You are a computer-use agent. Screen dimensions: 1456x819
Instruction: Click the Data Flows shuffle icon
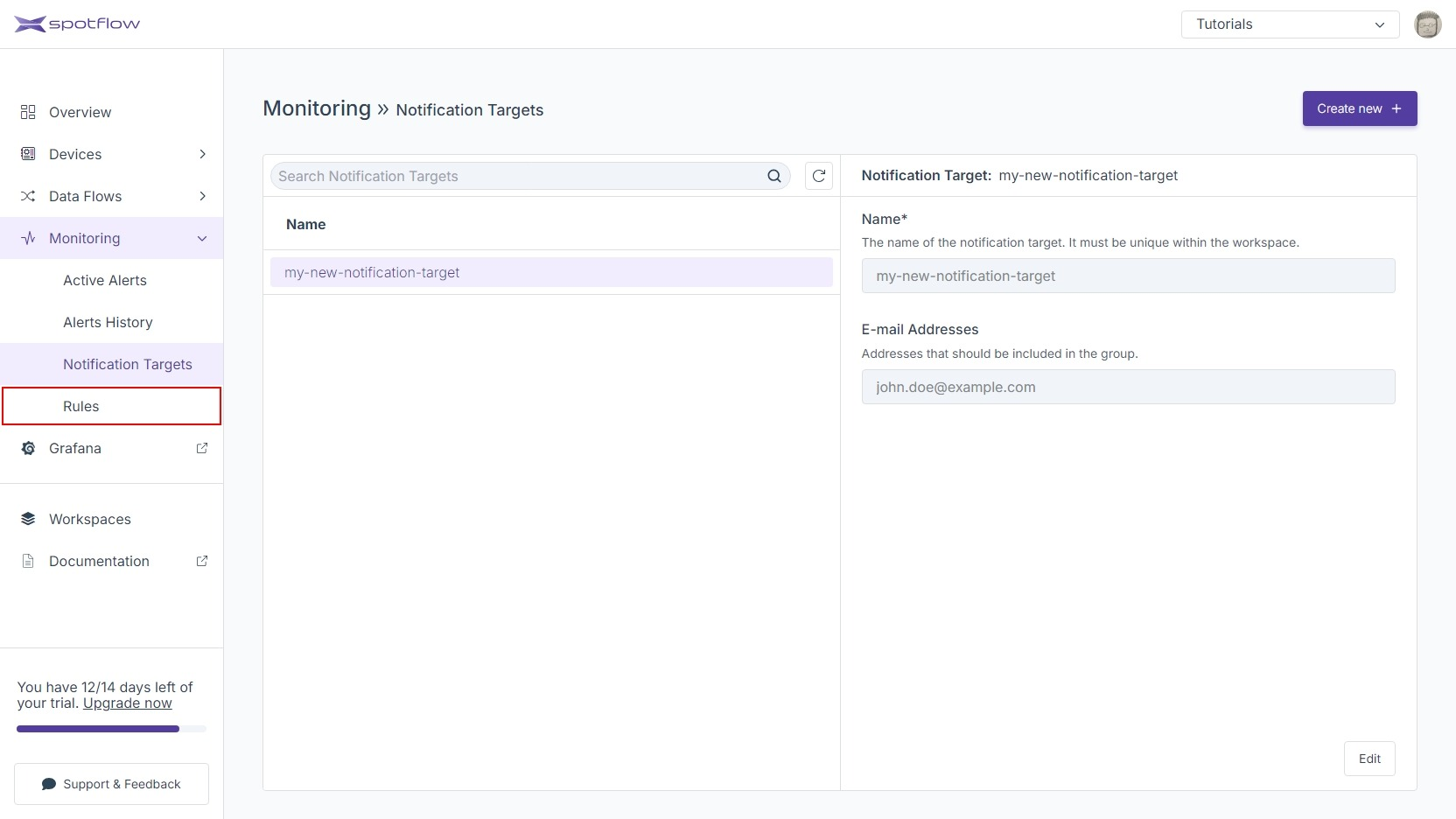(x=28, y=196)
